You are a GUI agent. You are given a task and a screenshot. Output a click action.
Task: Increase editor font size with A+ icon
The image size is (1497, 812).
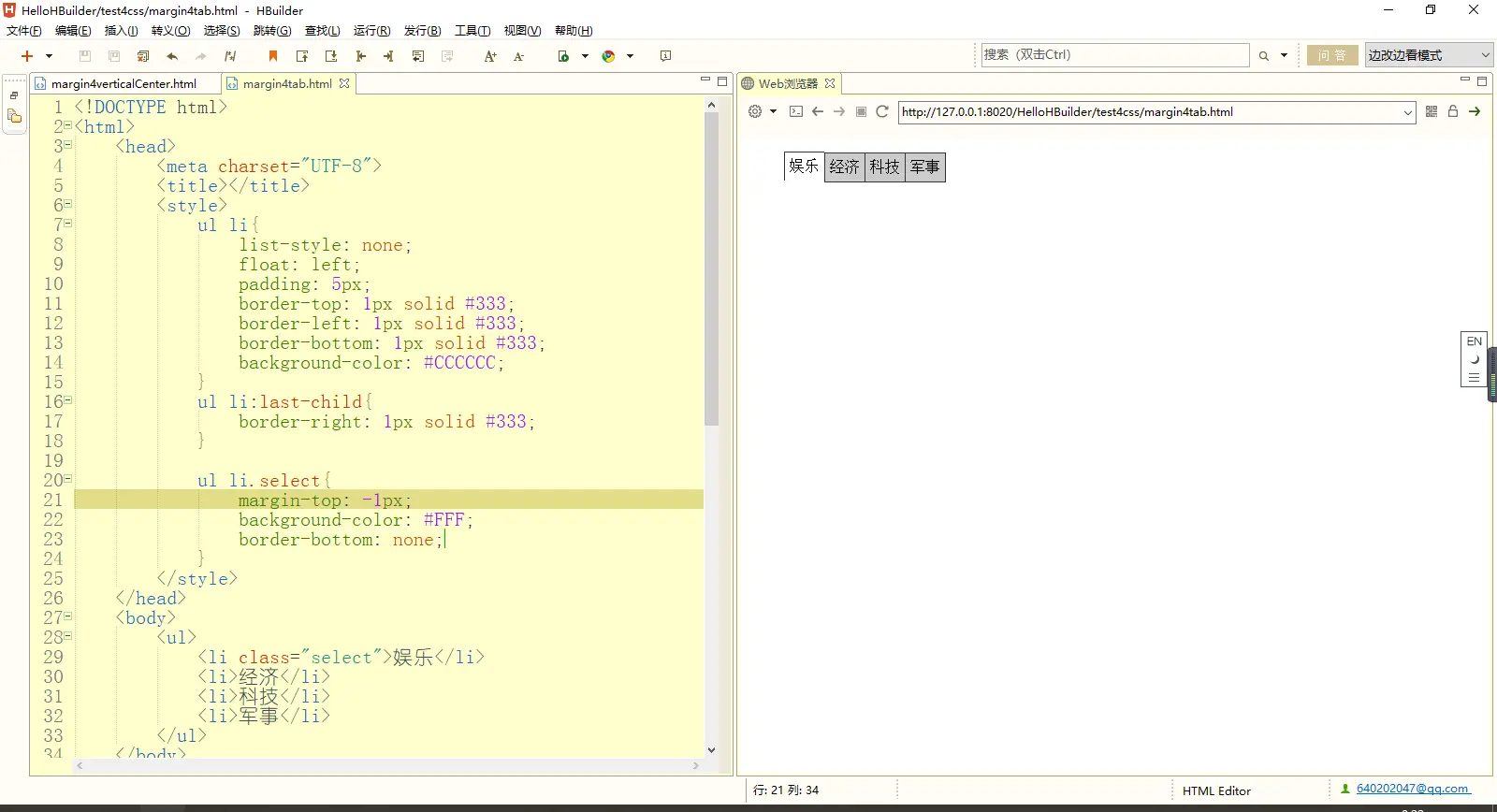tap(490, 56)
